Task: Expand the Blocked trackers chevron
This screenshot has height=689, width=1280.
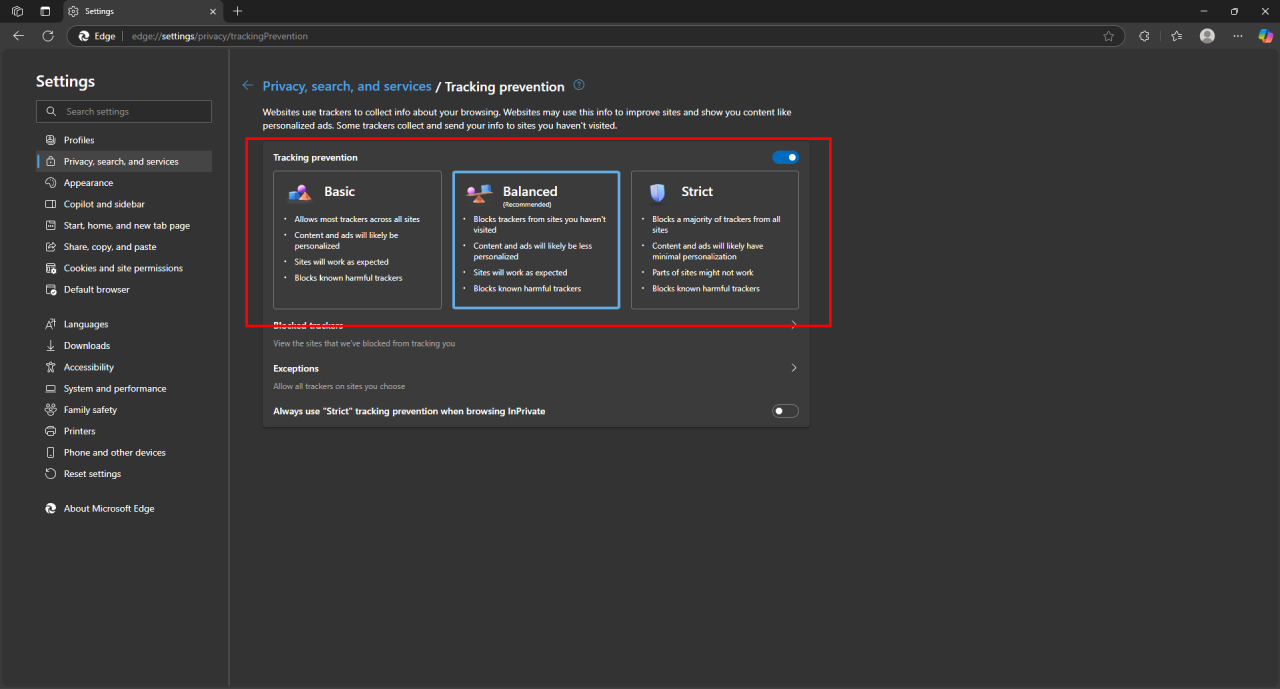Action: (794, 325)
